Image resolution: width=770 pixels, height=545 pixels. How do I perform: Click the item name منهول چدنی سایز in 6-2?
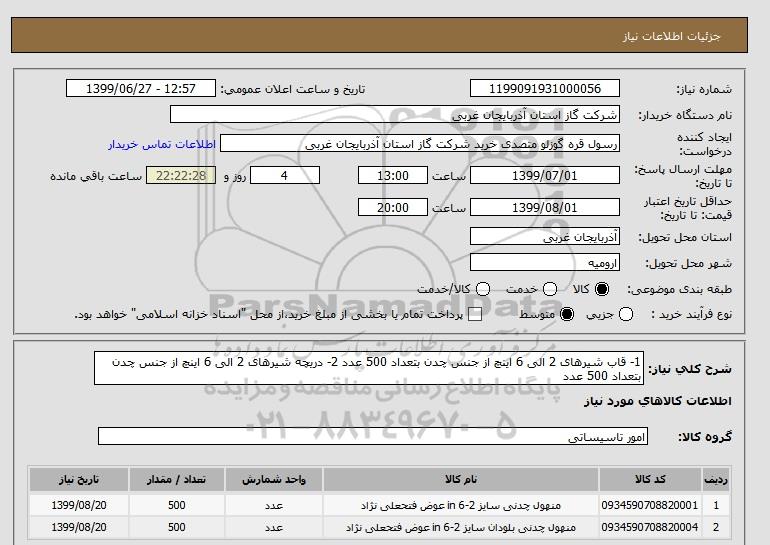pos(461,505)
